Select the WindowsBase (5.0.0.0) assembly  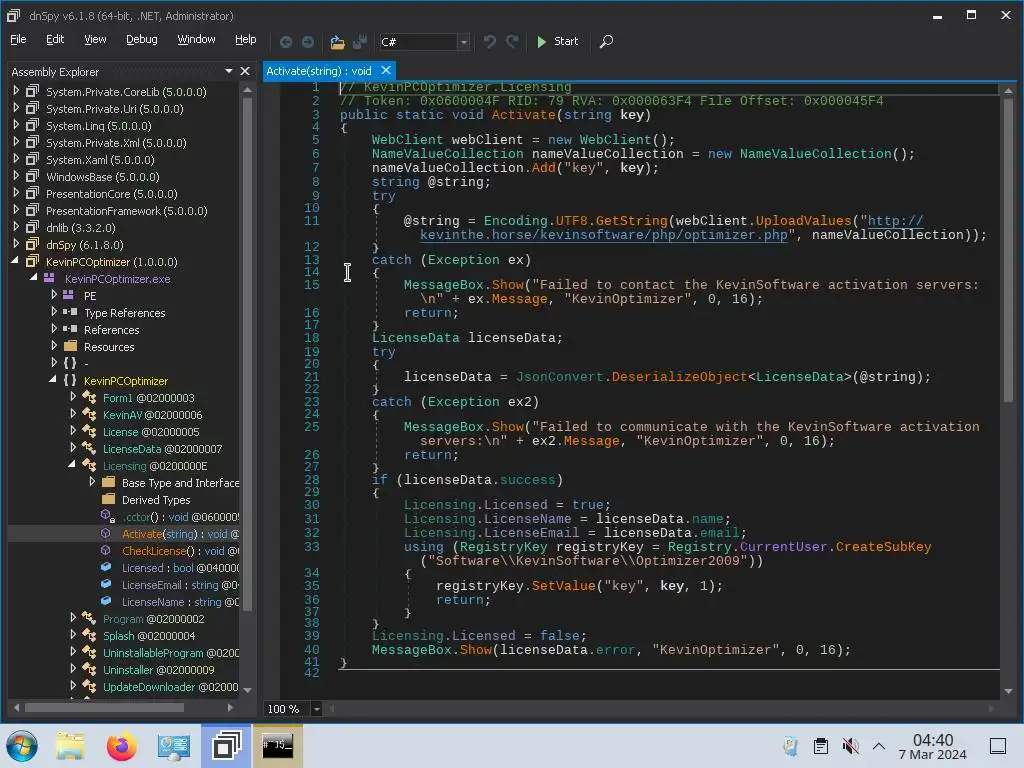(103, 176)
